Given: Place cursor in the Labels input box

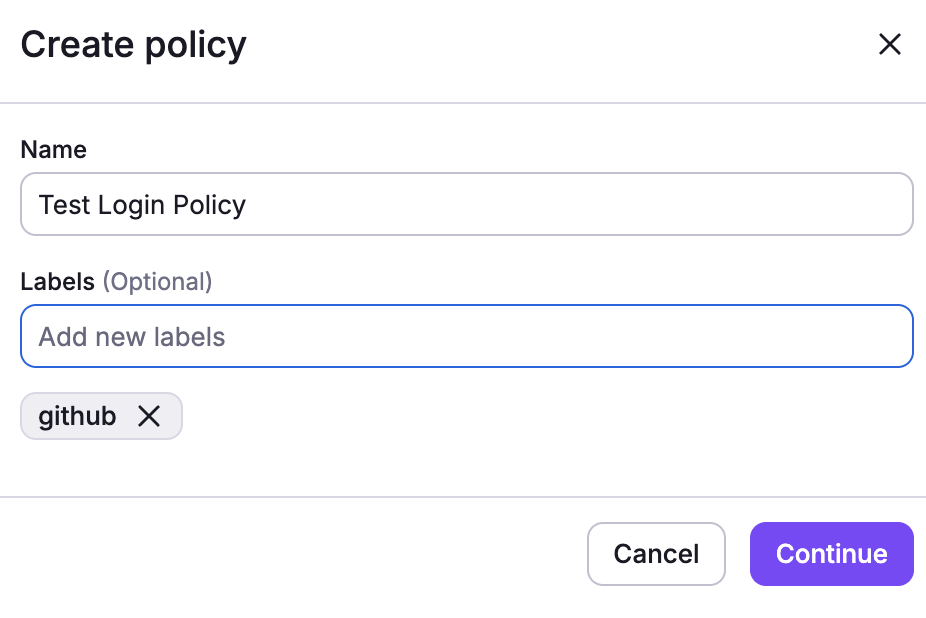Looking at the screenshot, I should (x=467, y=336).
